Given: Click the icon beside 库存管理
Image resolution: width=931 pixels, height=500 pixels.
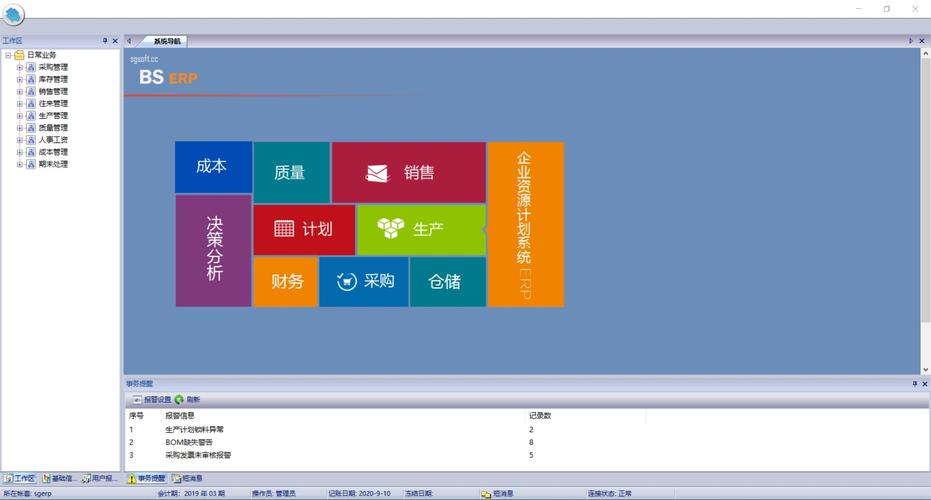Looking at the screenshot, I should [31, 79].
